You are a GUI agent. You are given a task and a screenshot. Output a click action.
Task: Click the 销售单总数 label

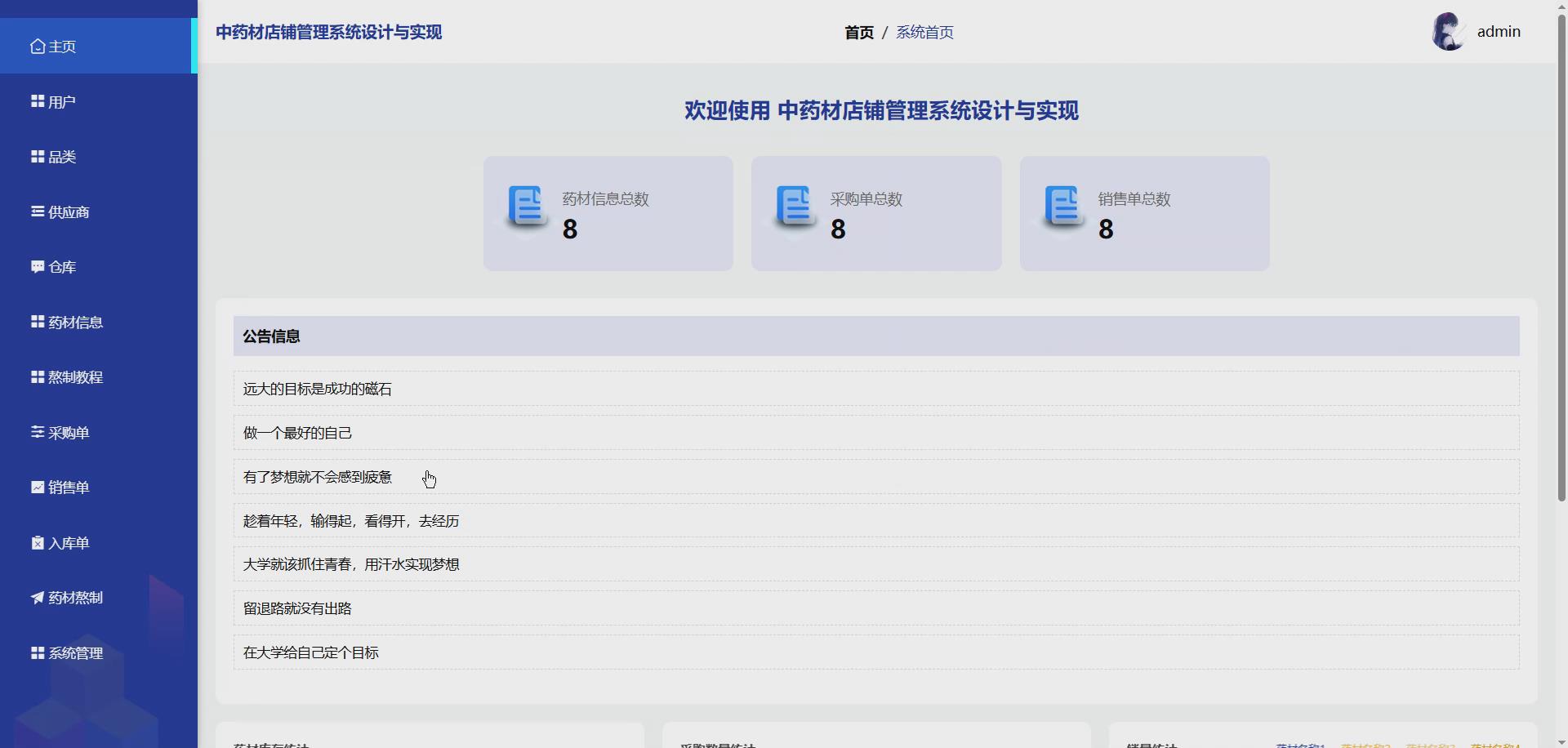coord(1134,199)
